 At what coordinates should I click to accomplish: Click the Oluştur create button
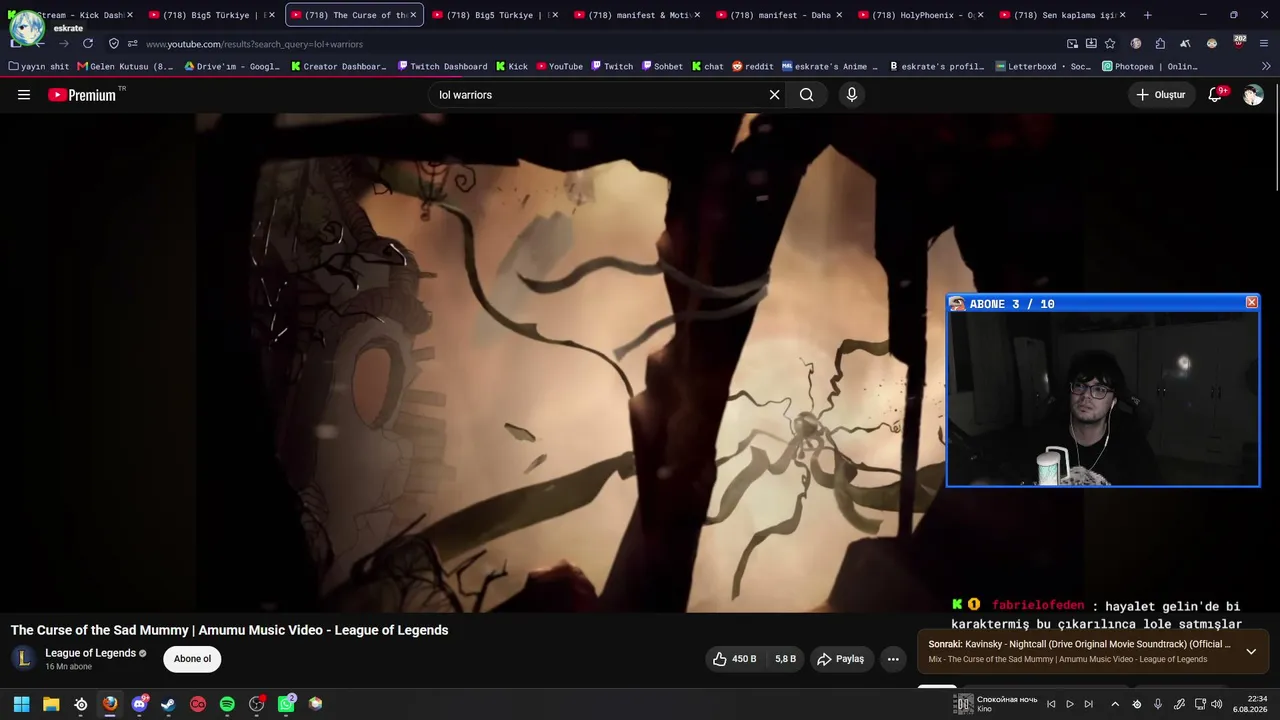(1161, 95)
